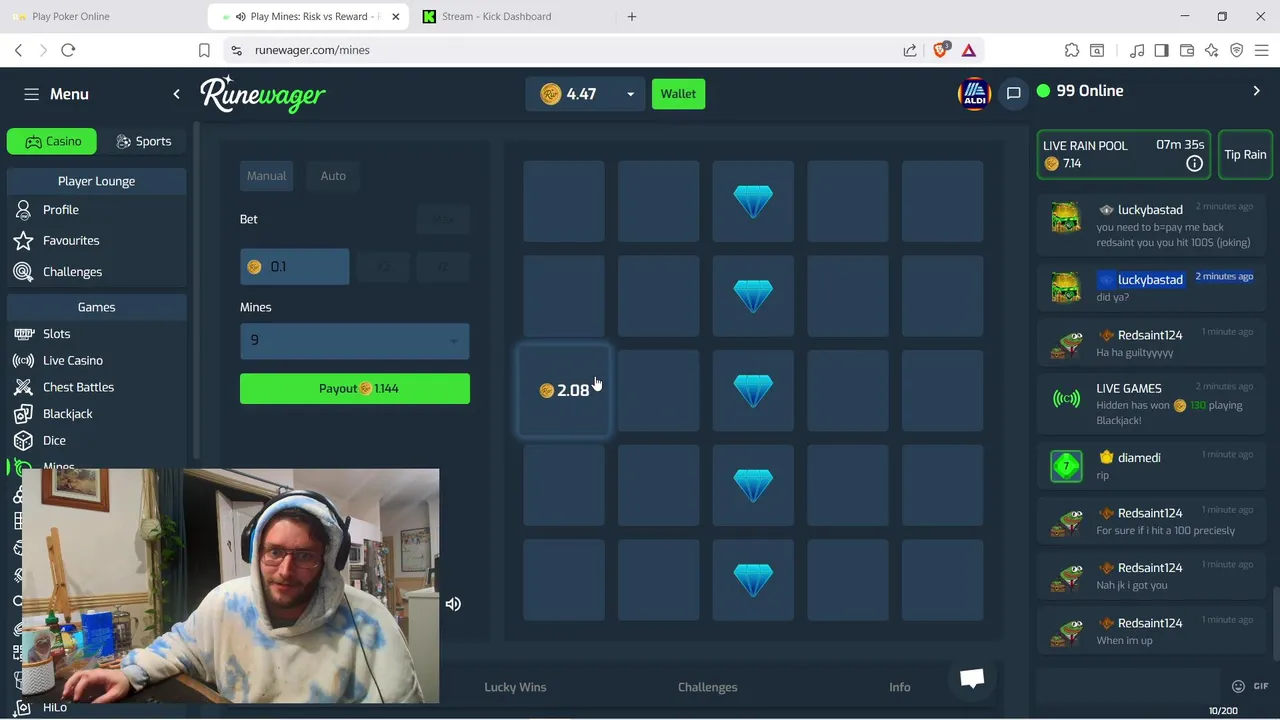Open Brave Rewards triangle icon
This screenshot has height=720, width=1280.
pyautogui.click(x=969, y=50)
